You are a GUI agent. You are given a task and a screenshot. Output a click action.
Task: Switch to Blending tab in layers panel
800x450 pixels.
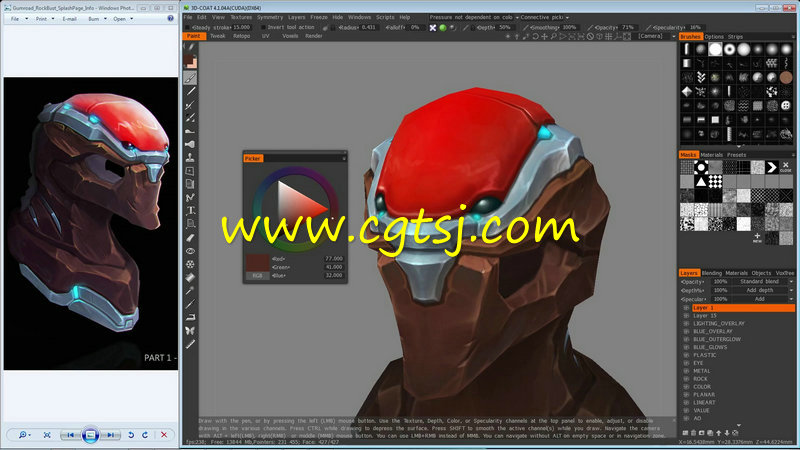(711, 273)
